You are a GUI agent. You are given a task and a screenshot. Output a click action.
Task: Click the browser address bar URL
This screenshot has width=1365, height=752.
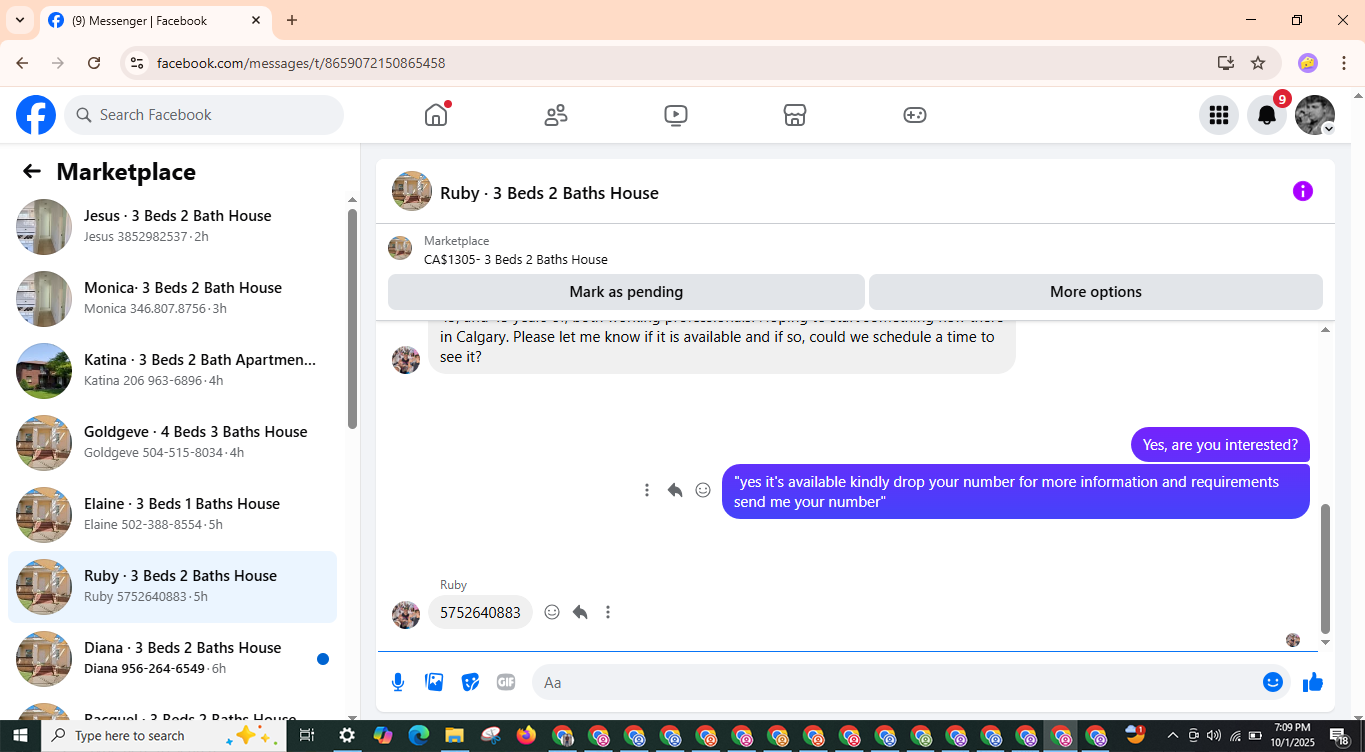301,63
